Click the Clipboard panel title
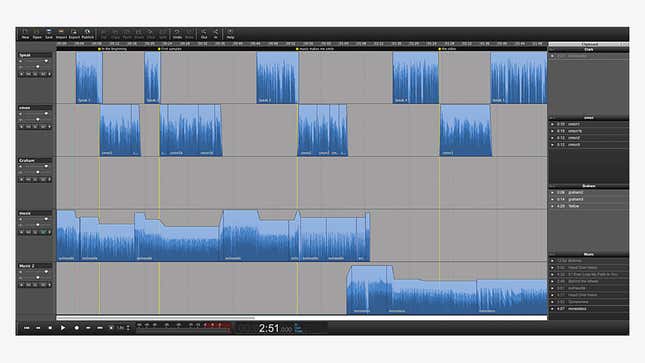The image size is (645, 363). pyautogui.click(x=589, y=44)
